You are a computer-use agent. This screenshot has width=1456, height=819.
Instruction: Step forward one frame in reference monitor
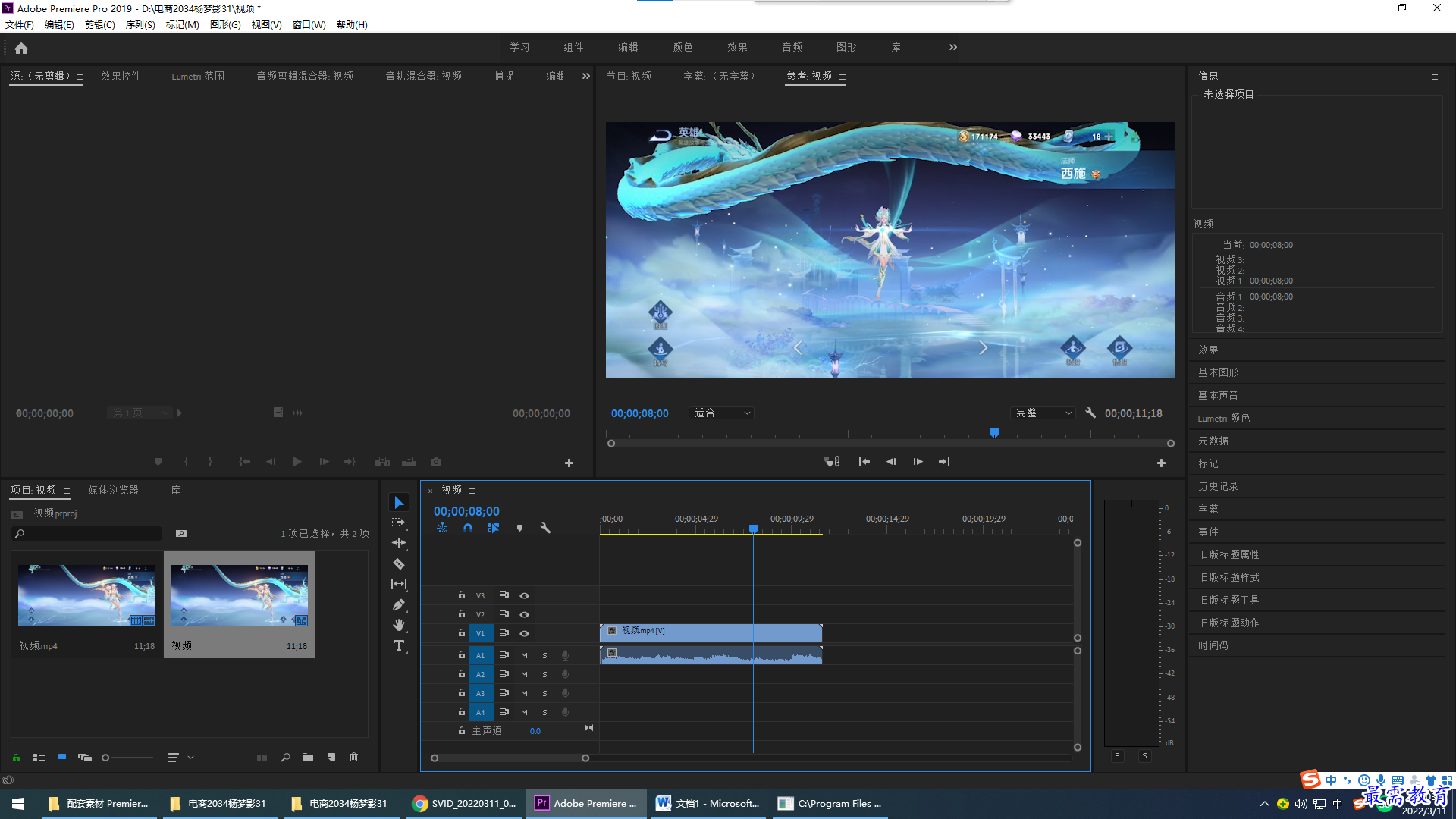click(x=918, y=462)
